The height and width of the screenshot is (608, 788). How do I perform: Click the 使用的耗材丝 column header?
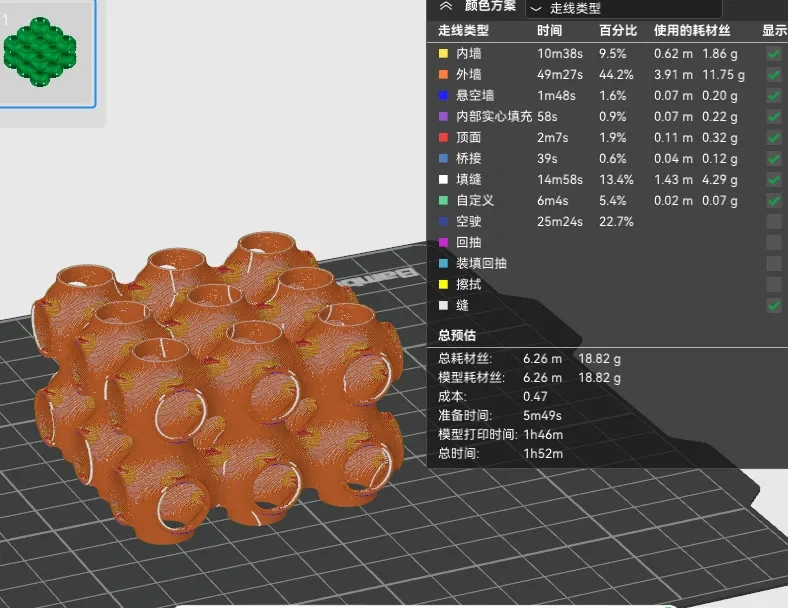coord(692,31)
